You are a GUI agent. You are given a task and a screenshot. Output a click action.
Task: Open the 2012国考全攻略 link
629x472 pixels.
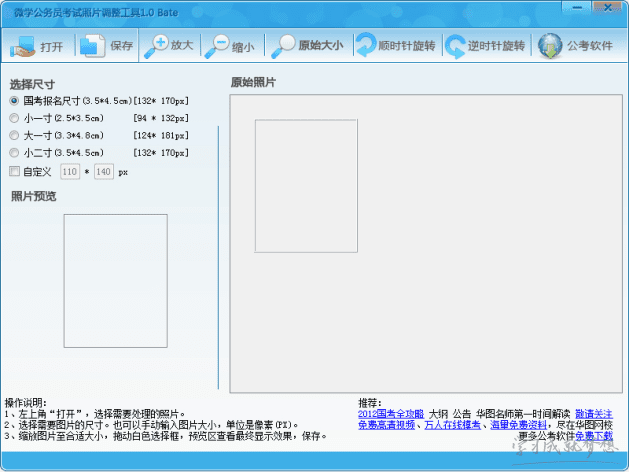click(x=391, y=414)
